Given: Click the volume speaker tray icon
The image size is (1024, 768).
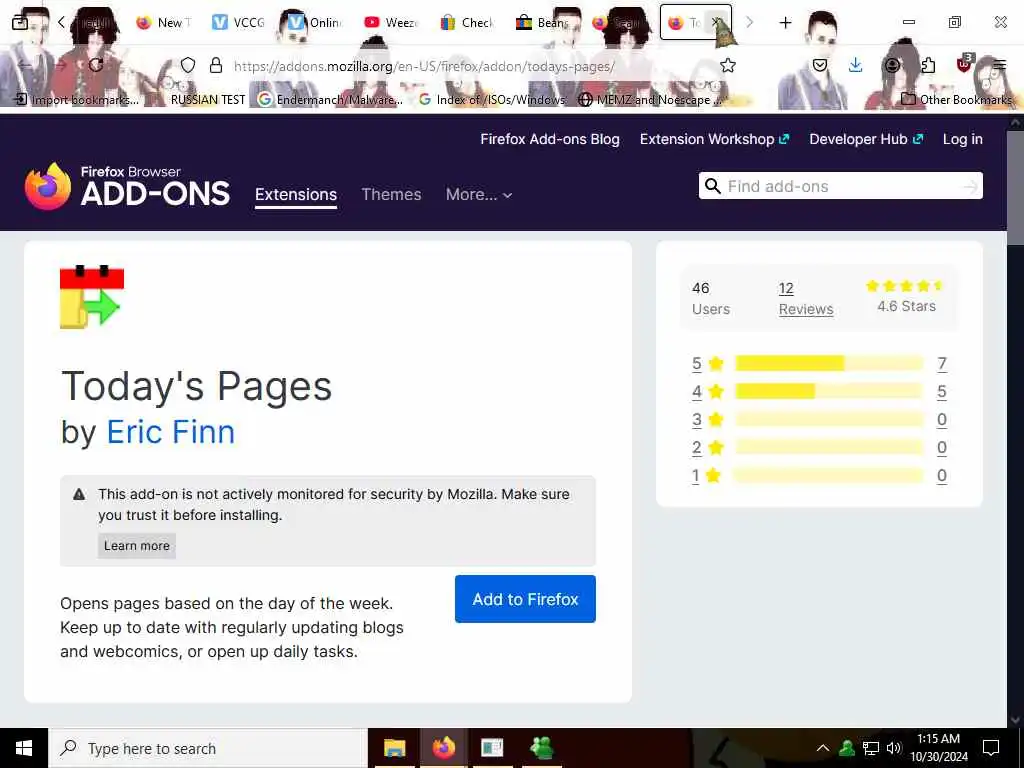Looking at the screenshot, I should pyautogui.click(x=894, y=748).
